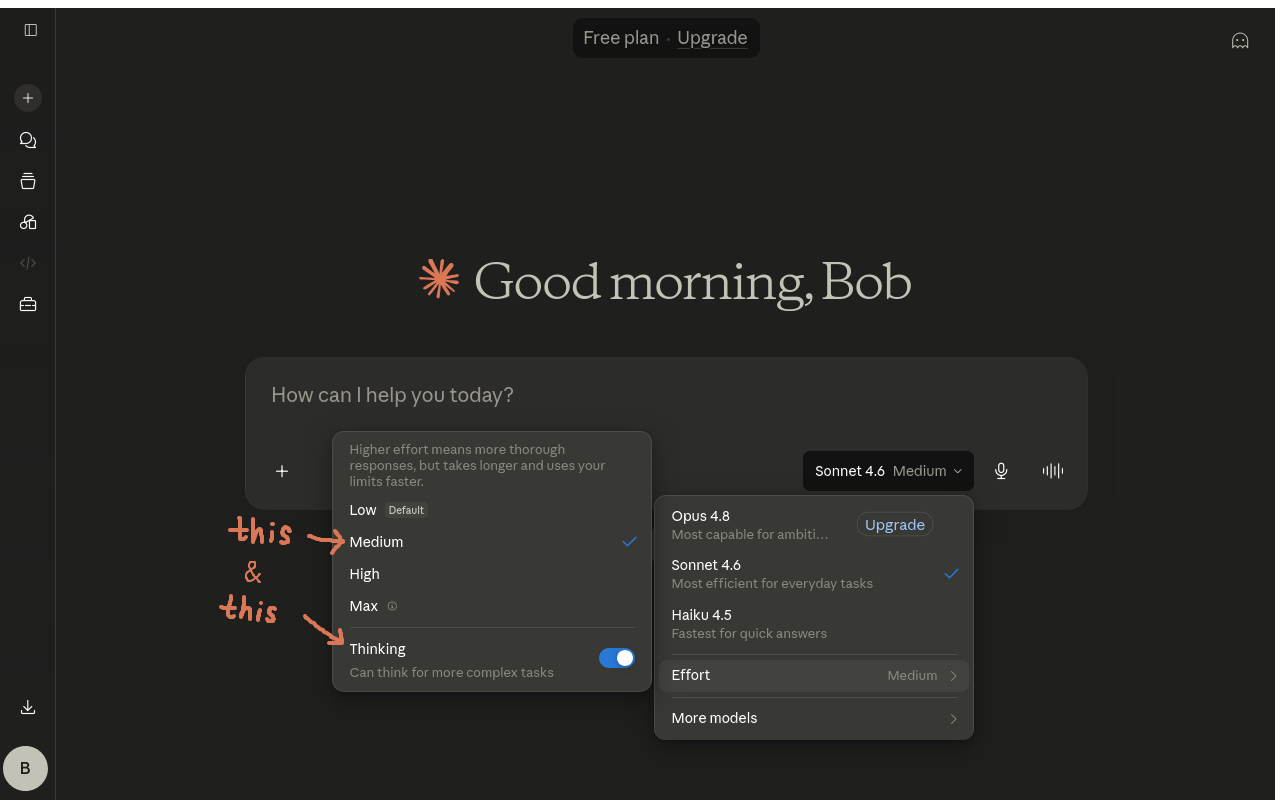Select Low effort level

(x=492, y=510)
